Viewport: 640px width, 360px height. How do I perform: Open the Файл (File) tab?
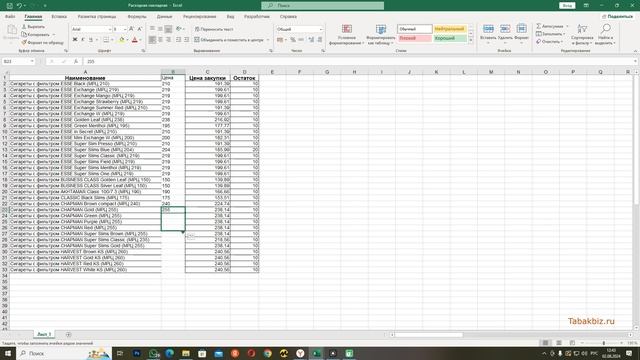tap(10, 17)
